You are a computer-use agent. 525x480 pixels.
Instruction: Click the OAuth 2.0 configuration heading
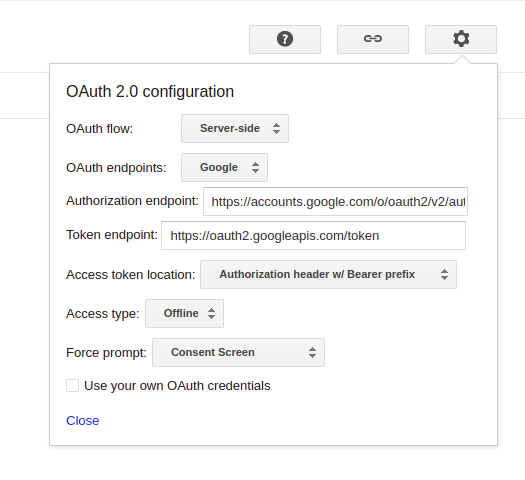pyautogui.click(x=150, y=91)
